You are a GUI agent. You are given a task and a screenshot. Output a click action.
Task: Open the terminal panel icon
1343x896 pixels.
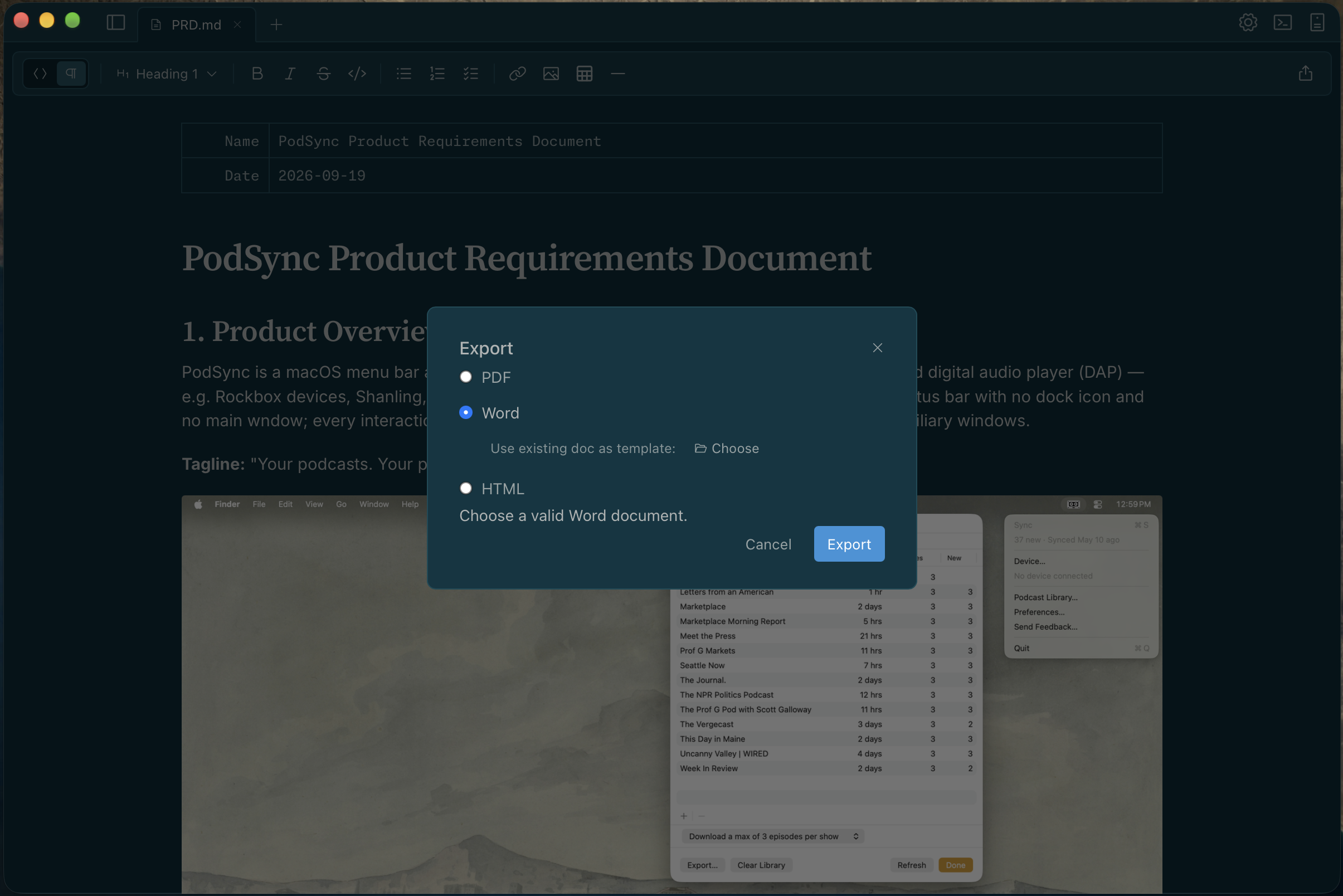pyautogui.click(x=1283, y=23)
